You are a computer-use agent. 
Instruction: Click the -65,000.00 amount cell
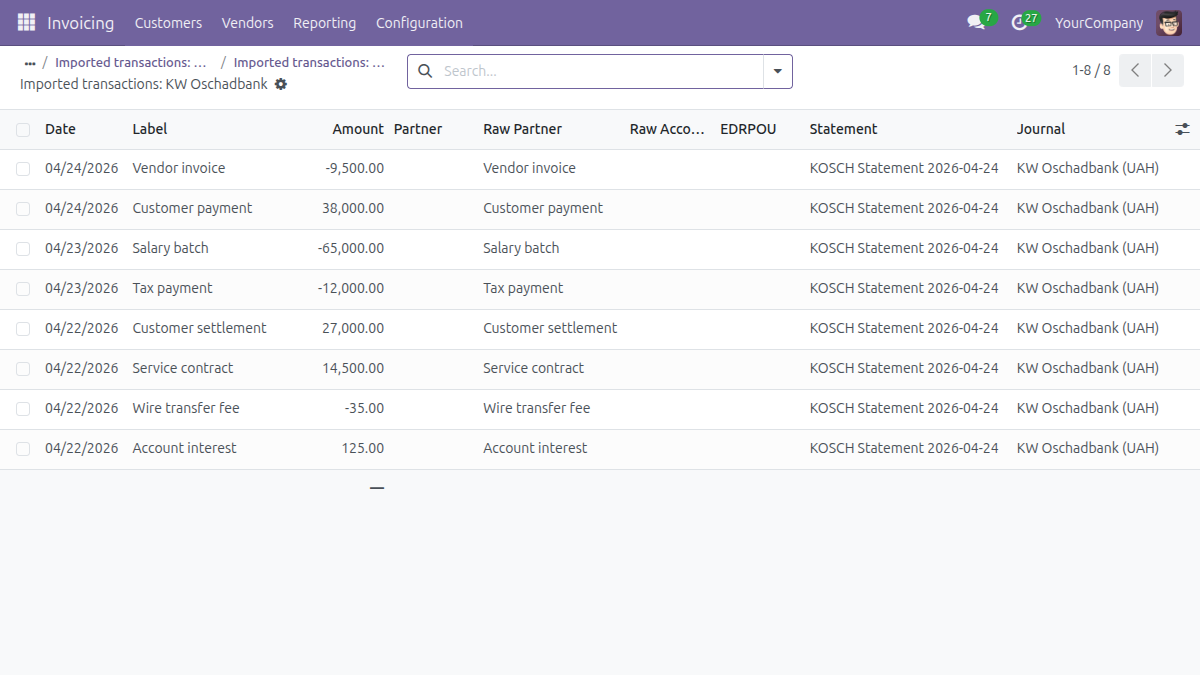pos(351,248)
